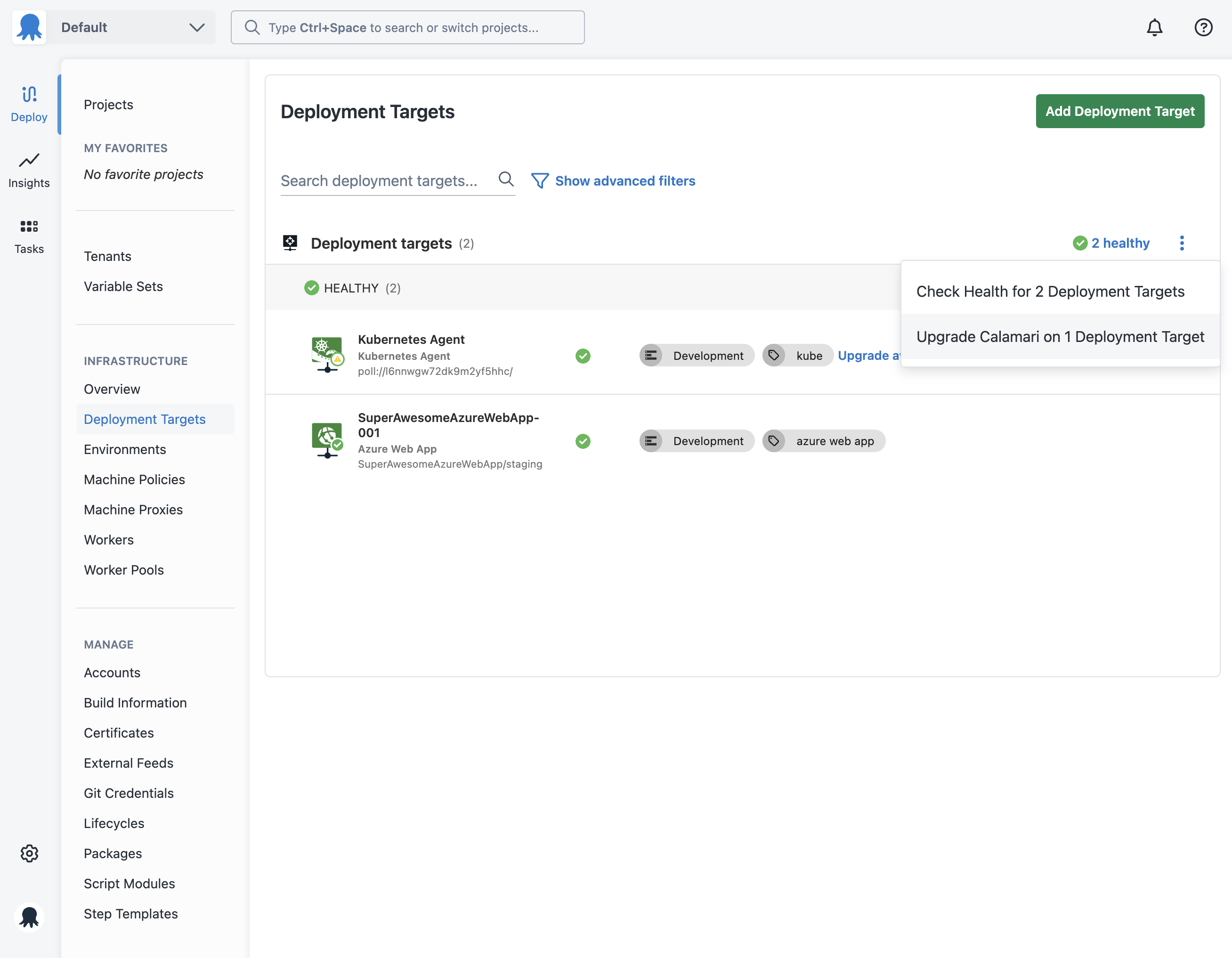The height and width of the screenshot is (958, 1232).
Task: Open the Tasks grid icon
Action: coord(29,226)
